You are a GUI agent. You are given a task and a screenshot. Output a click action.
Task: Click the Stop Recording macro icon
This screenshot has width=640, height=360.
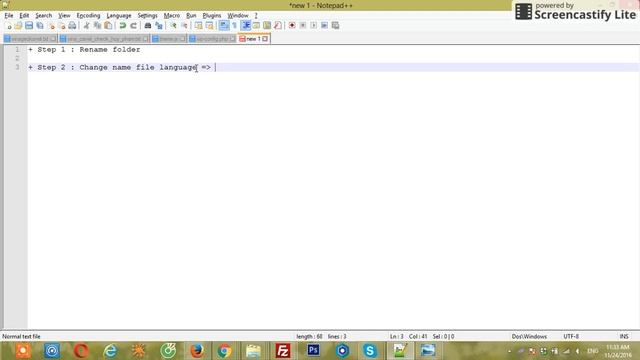point(303,25)
